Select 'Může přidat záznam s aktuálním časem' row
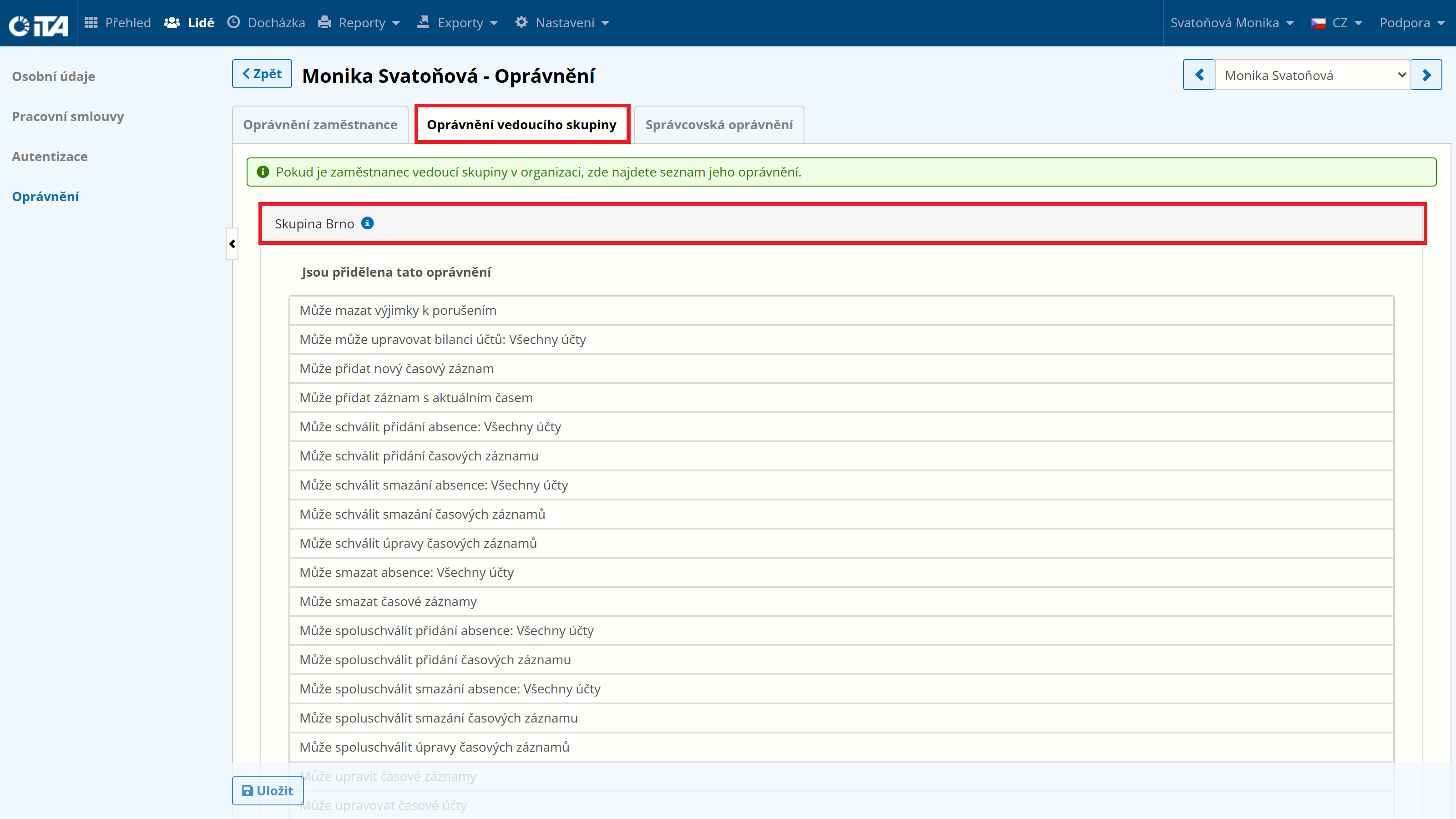This screenshot has height=819, width=1456. point(842,397)
